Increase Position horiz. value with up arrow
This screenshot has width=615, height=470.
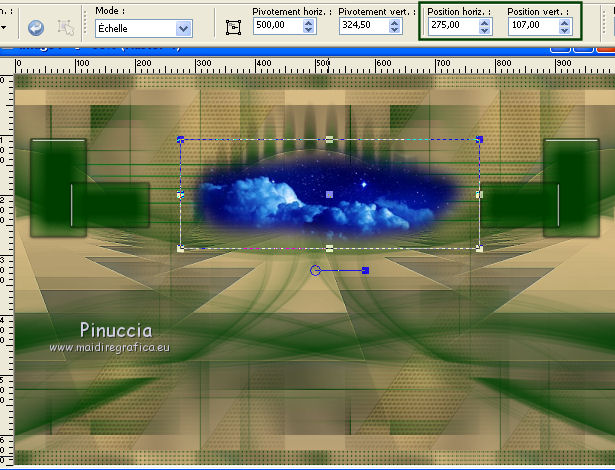484,22
